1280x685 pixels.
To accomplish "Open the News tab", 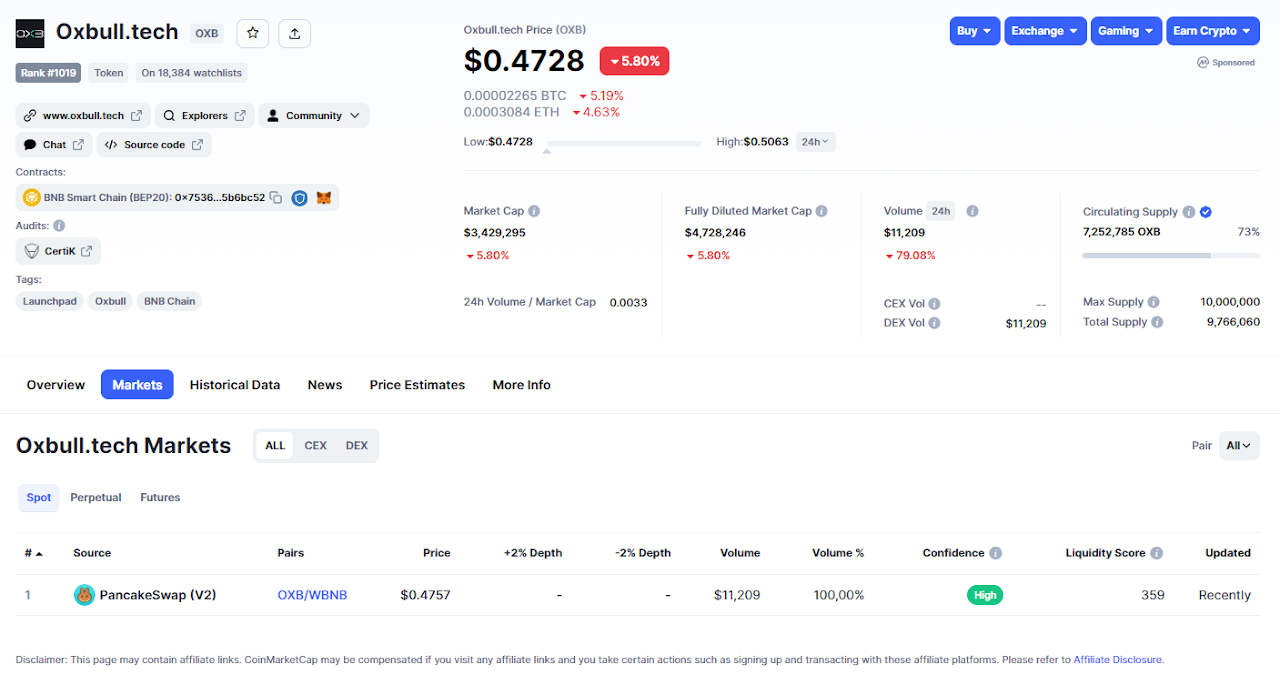I will [325, 385].
